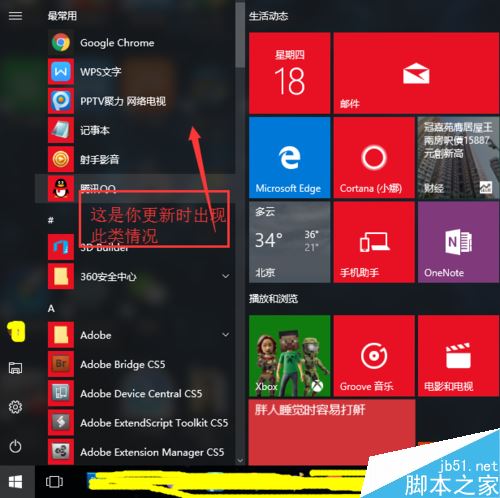Open 腾讯QQ penguin icon

[x=61, y=189]
